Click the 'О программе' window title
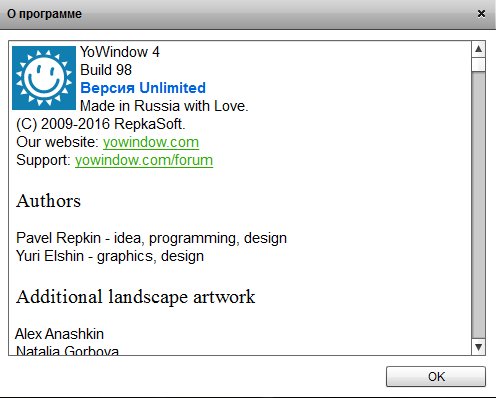 point(44,14)
